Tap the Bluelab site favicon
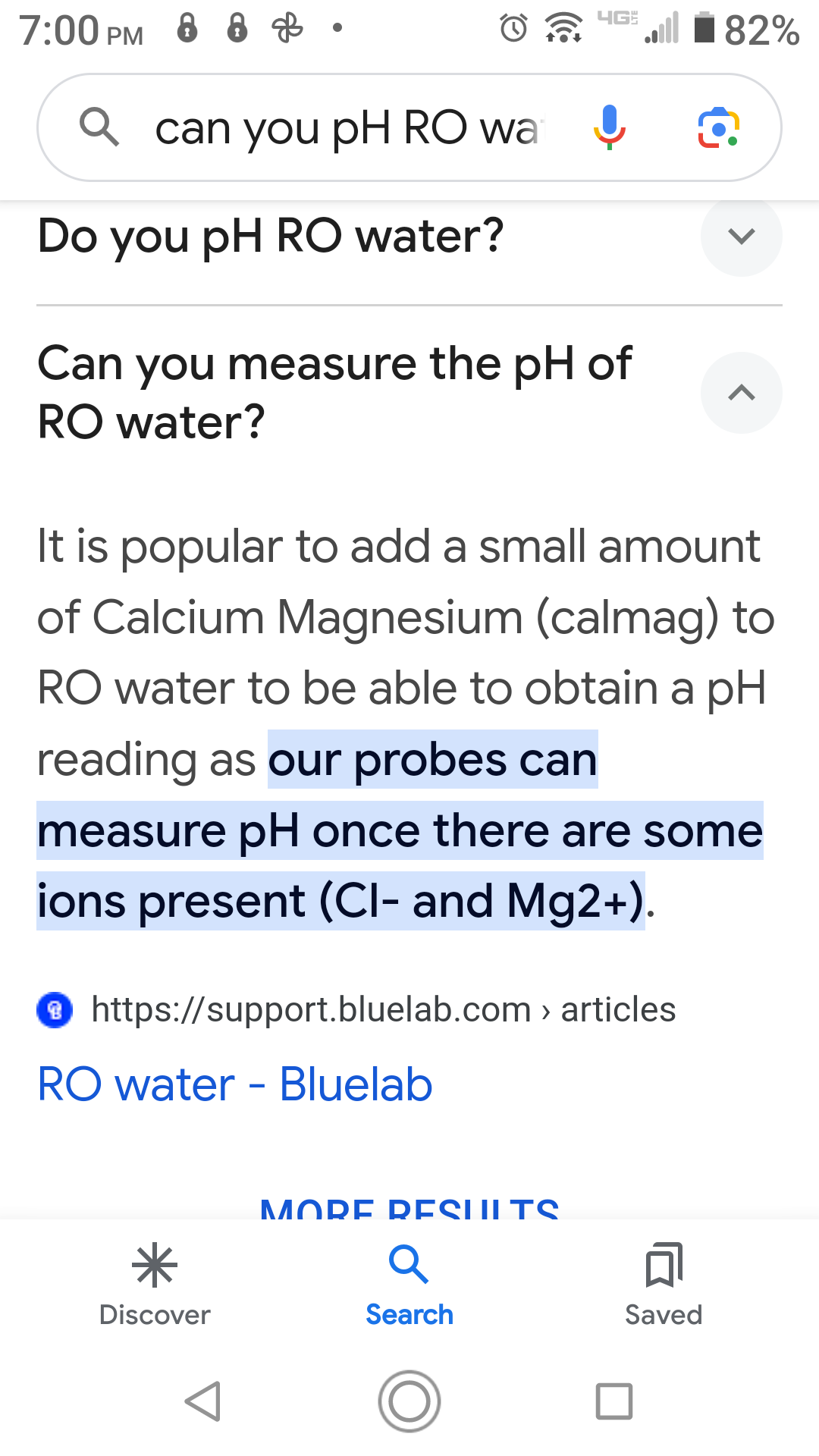819x1456 pixels. [55, 1010]
